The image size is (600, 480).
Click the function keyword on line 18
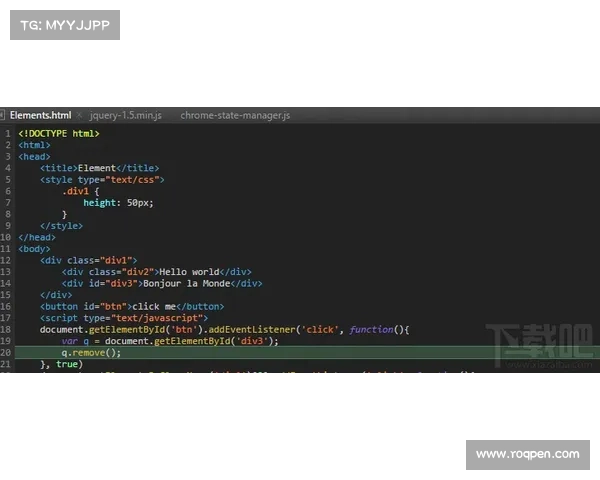pyautogui.click(x=371, y=330)
